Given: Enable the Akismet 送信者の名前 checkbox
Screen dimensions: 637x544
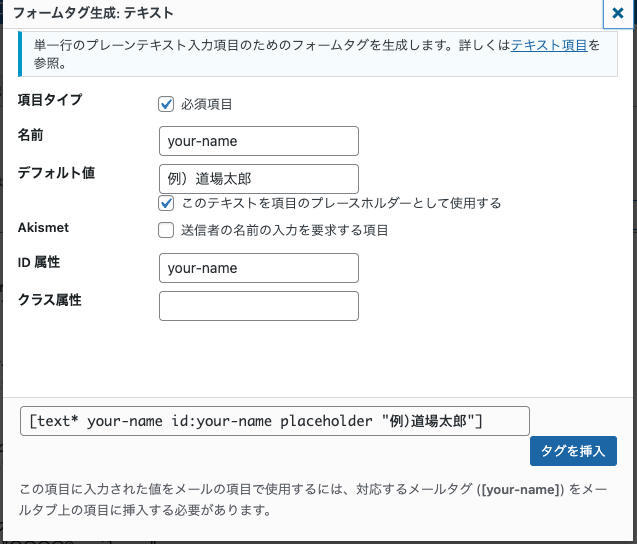Looking at the screenshot, I should (x=166, y=230).
